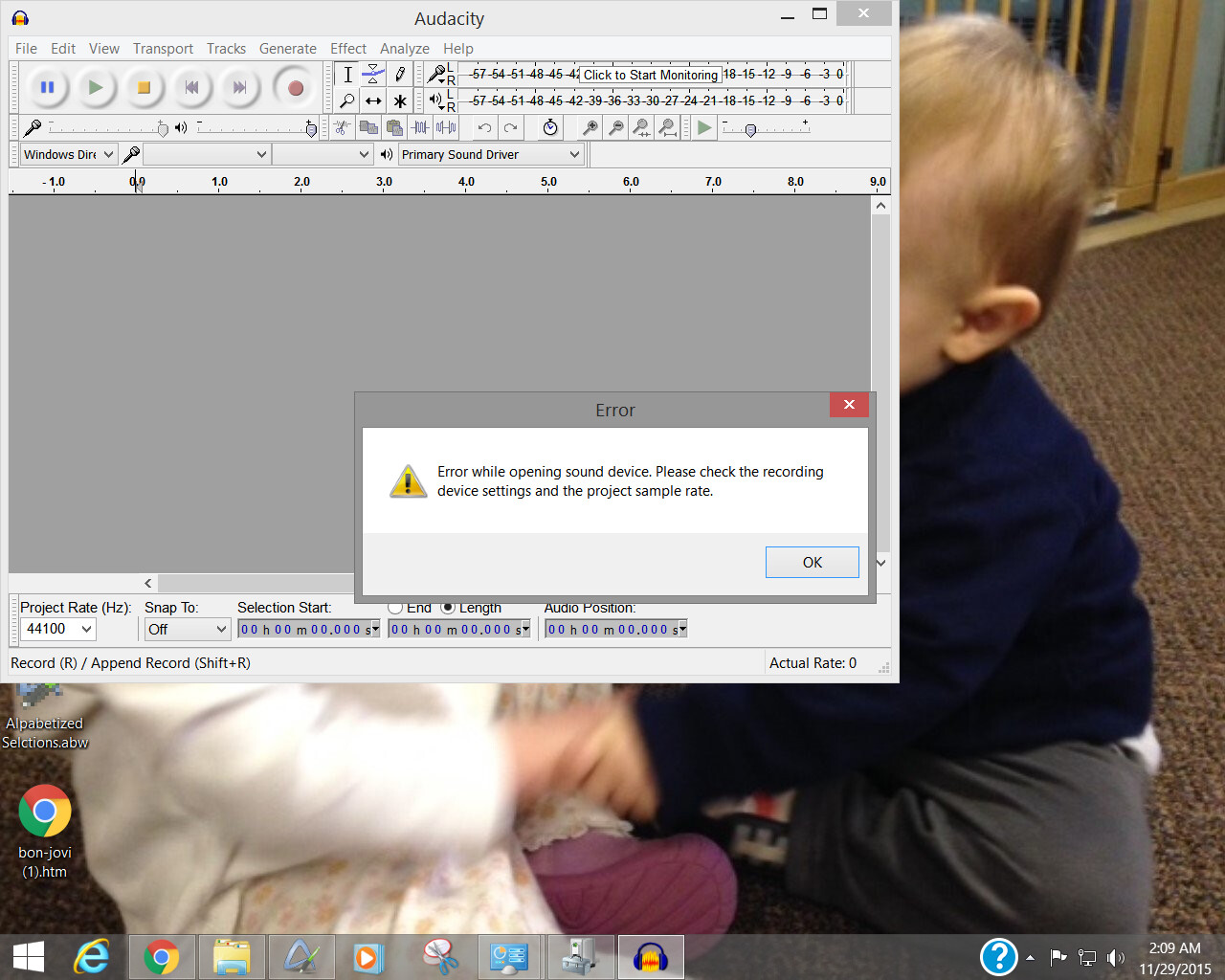Click the Copy icon in edit toolbar
Screen dimensions: 1225x980
[x=368, y=127]
